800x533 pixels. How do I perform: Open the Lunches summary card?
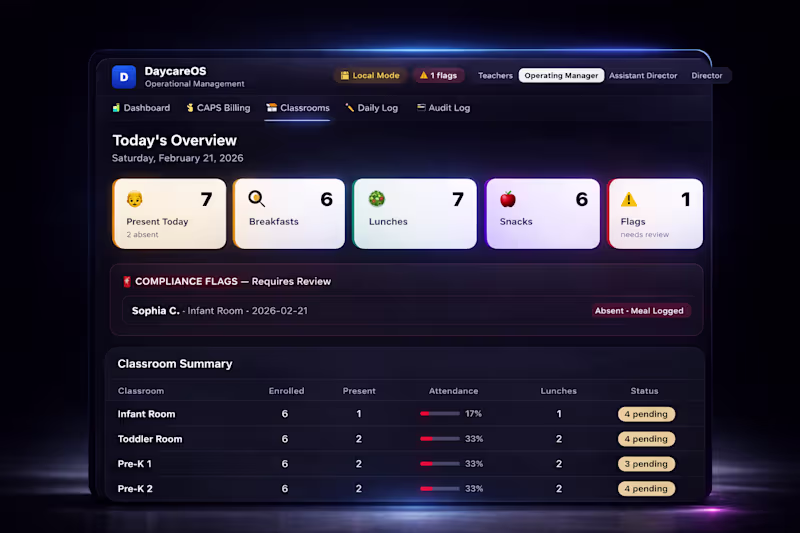tap(415, 214)
